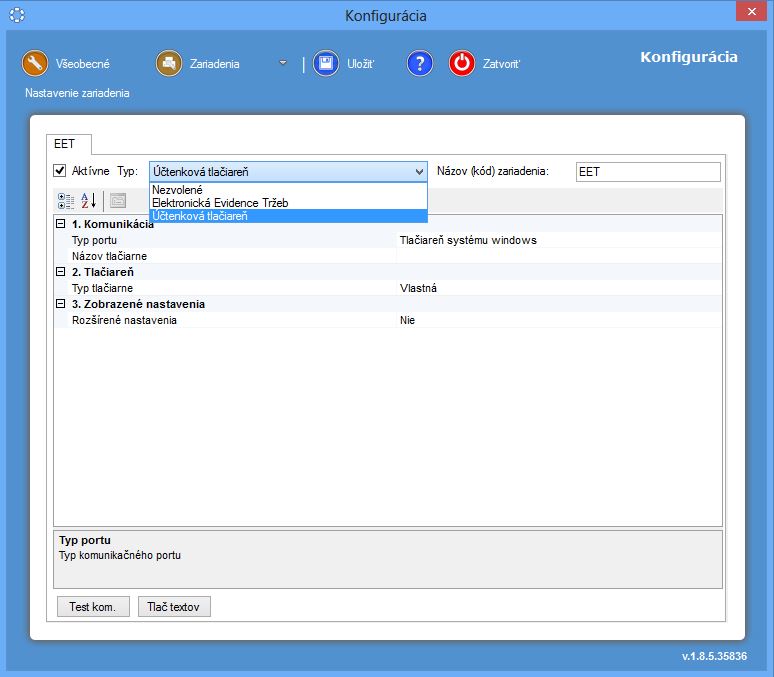
Task: Toggle the Aktívne checkbox
Action: click(60, 171)
